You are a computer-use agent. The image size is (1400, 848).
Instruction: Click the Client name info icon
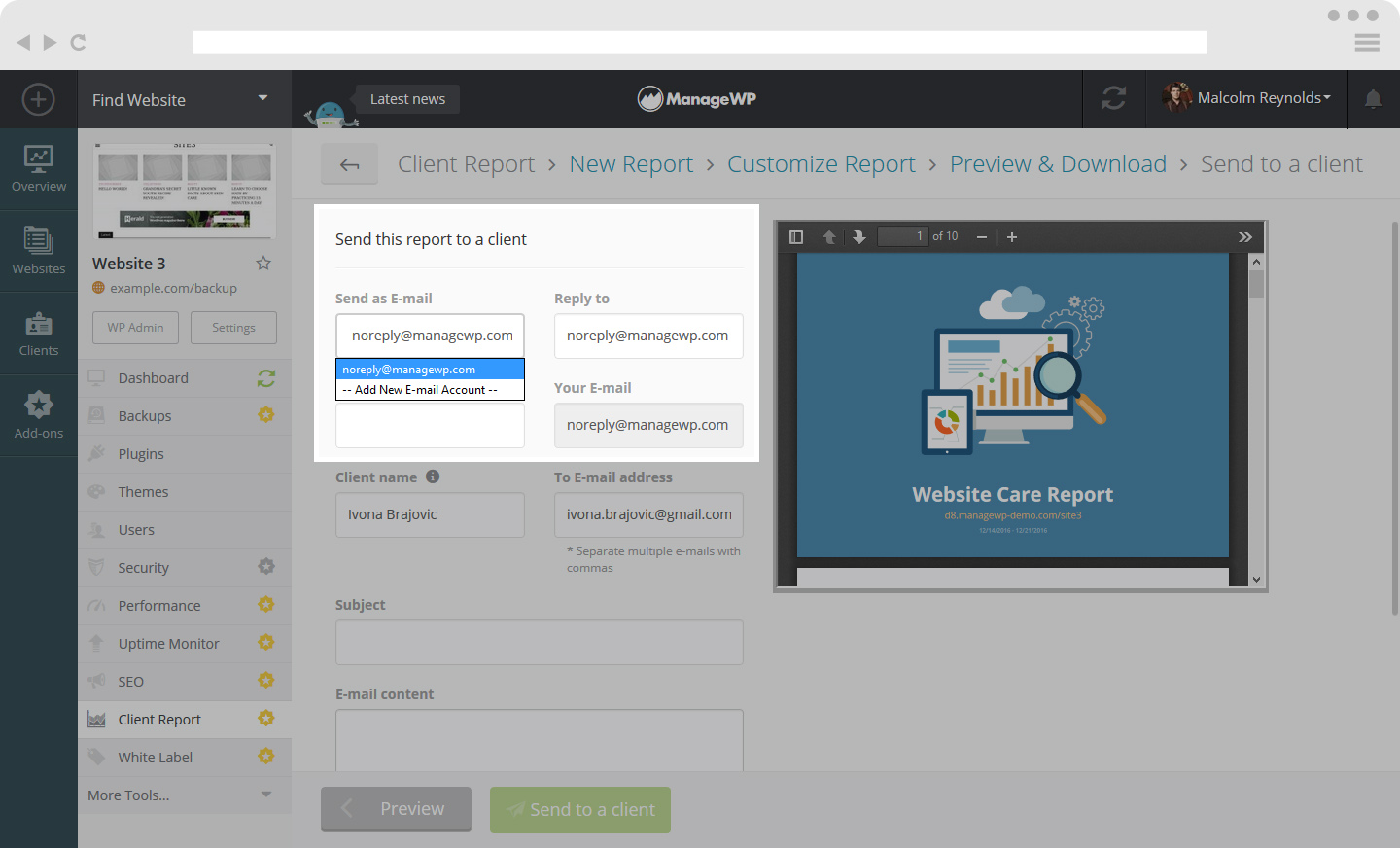(433, 477)
